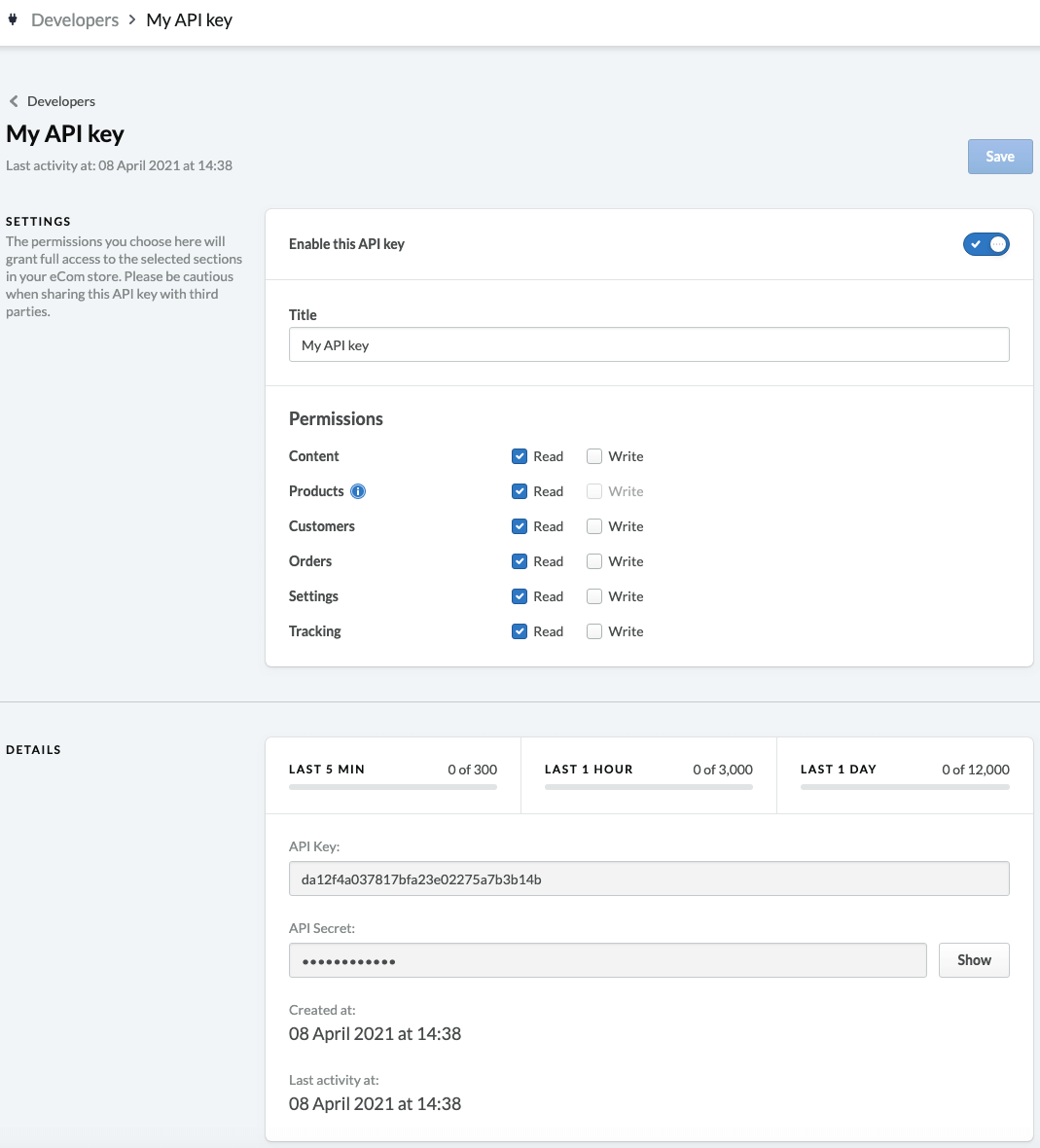Click the Save button

click(1000, 156)
